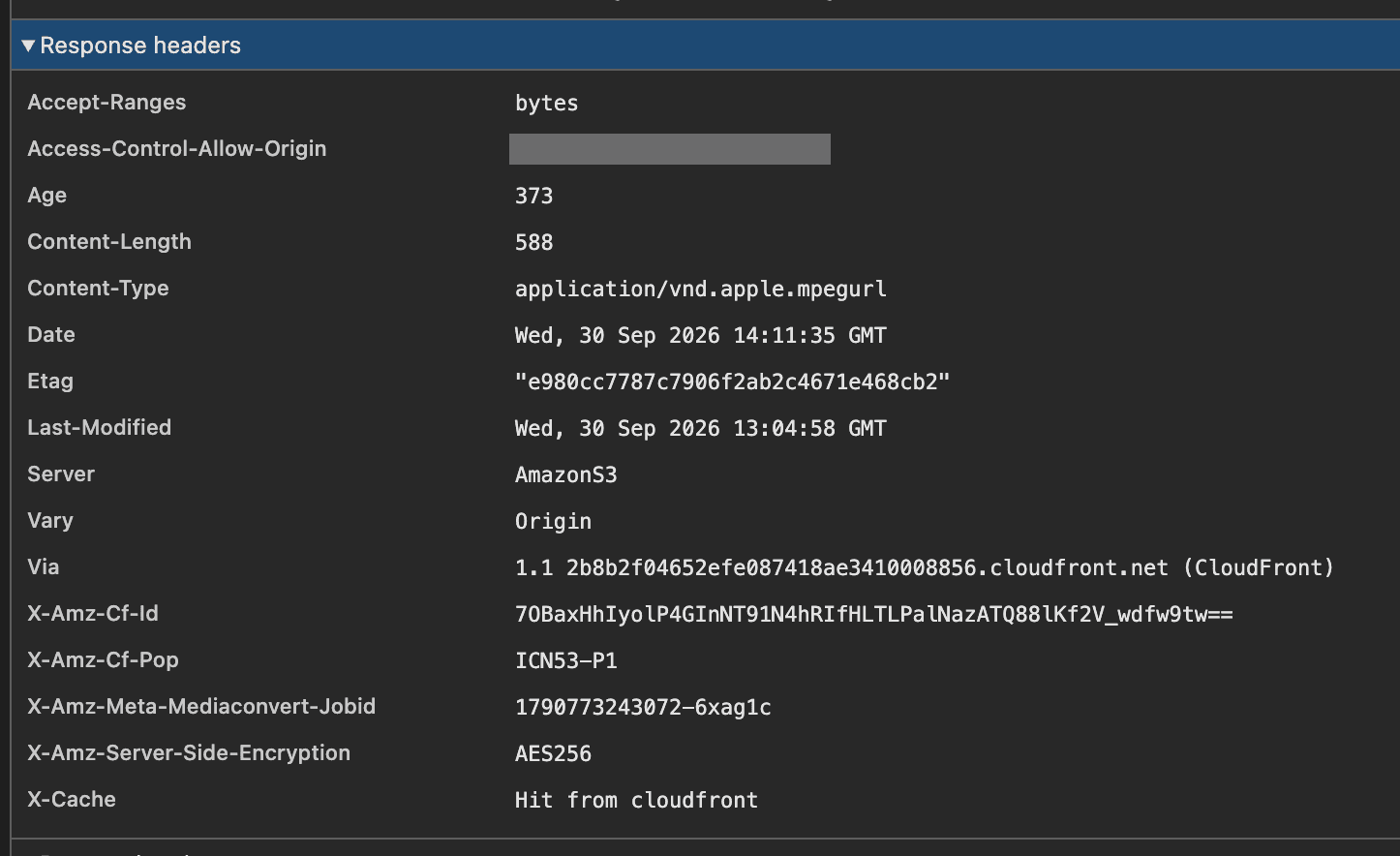Click the Content-Length value 588
Screen dimensions: 1400x856
533,242
